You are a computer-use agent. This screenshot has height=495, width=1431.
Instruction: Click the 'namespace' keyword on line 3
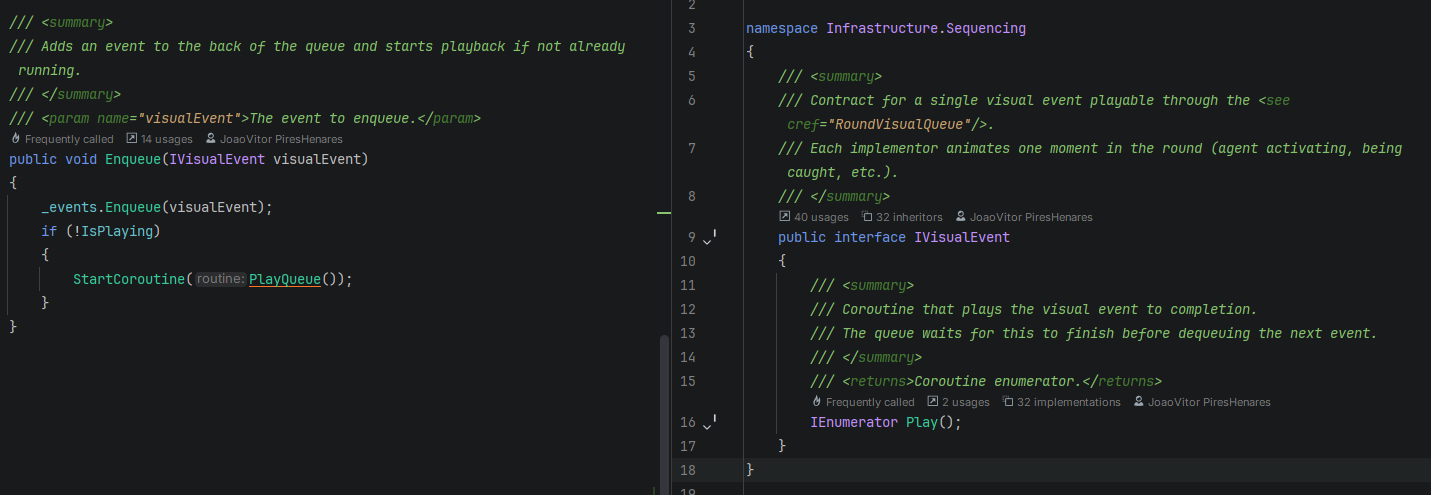pyautogui.click(x=782, y=28)
